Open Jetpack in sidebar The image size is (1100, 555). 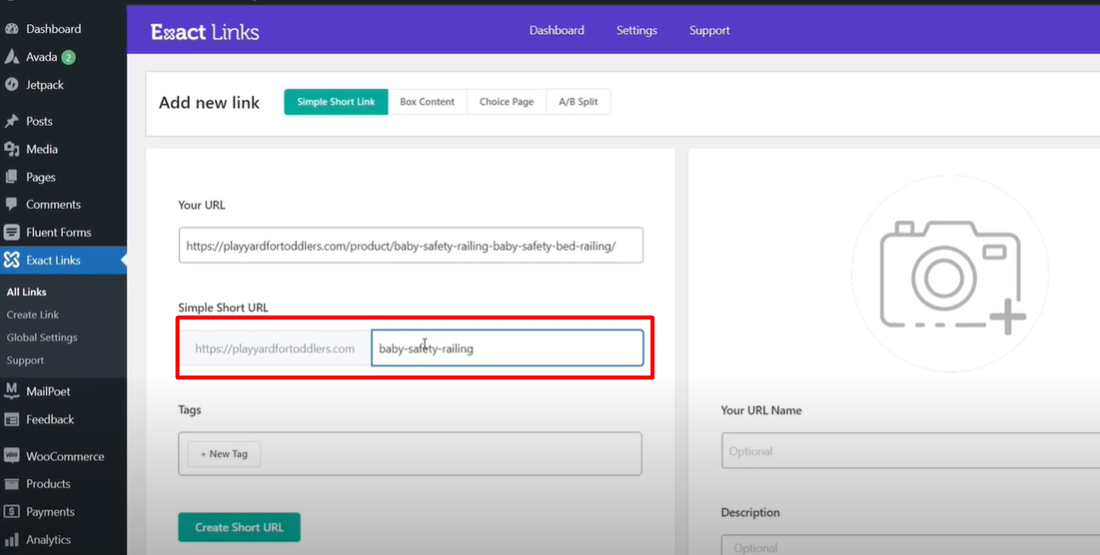[45, 85]
